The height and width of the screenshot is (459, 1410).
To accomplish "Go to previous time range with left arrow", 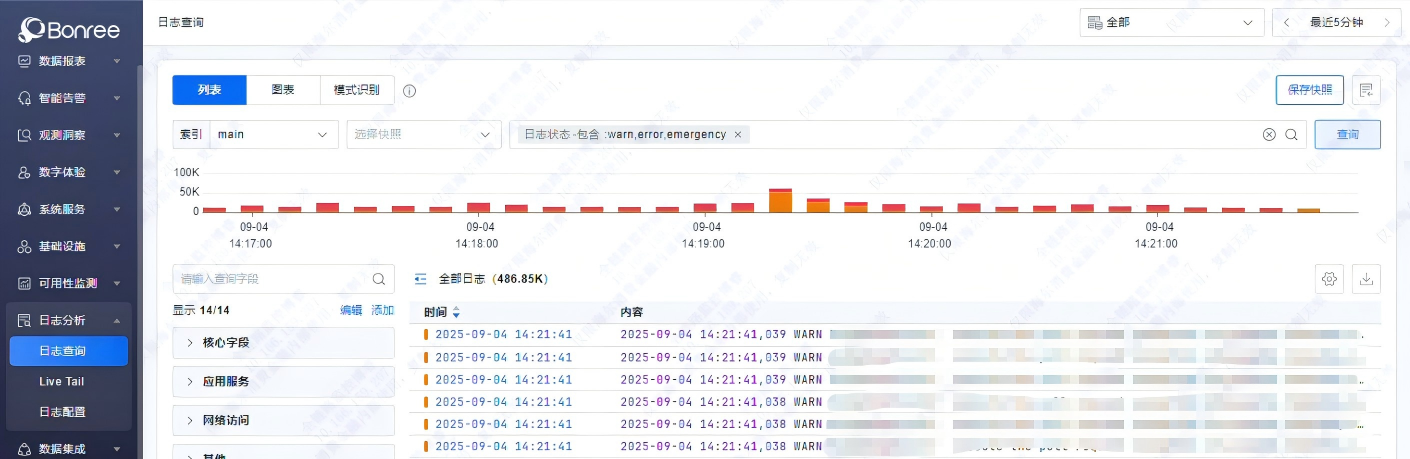I will click(1286, 22).
